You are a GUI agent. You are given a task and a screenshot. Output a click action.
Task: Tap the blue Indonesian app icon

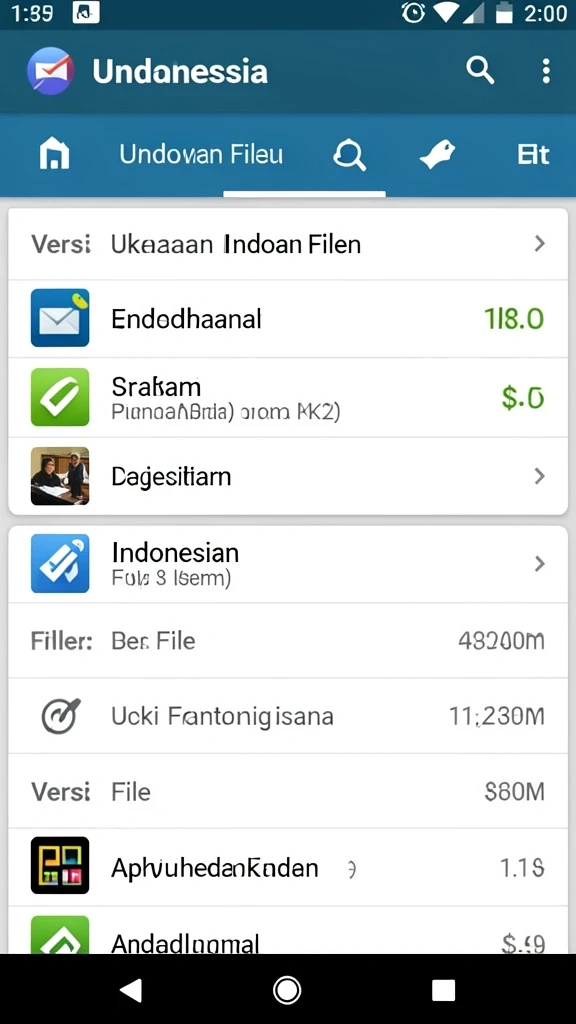click(x=60, y=564)
